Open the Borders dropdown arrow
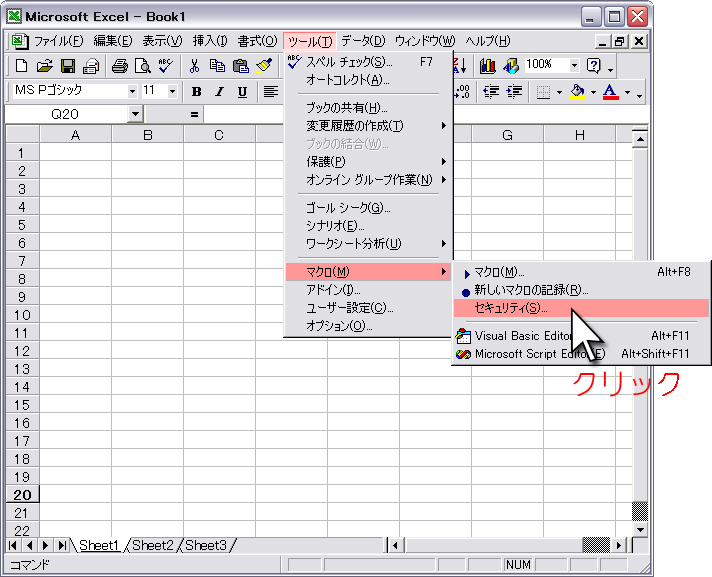Image resolution: width=712 pixels, height=577 pixels. (x=559, y=93)
